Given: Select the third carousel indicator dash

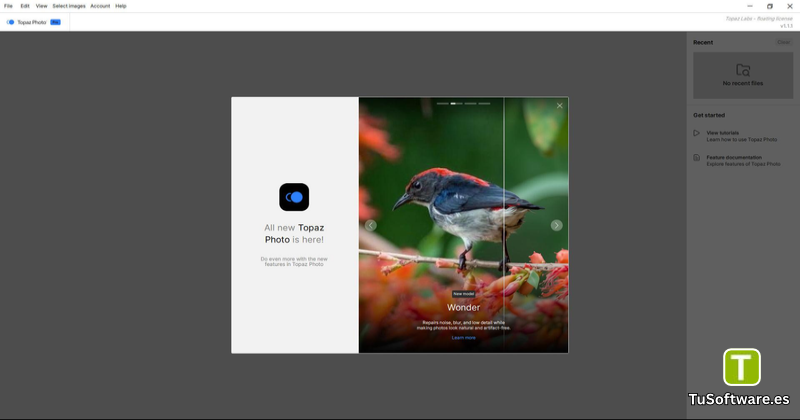Looking at the screenshot, I should (x=470, y=104).
